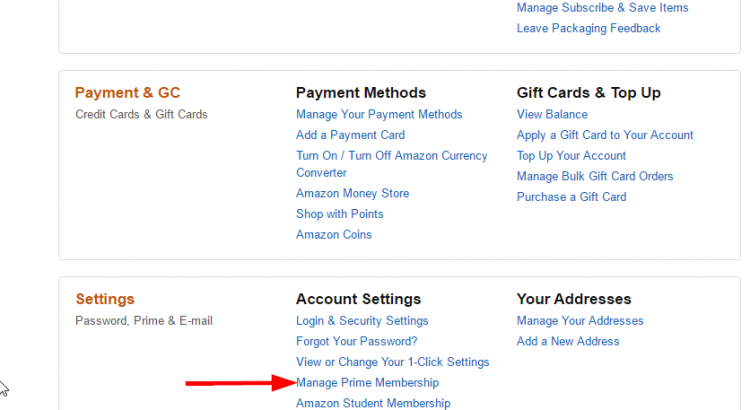Click Add a New Address

click(568, 342)
